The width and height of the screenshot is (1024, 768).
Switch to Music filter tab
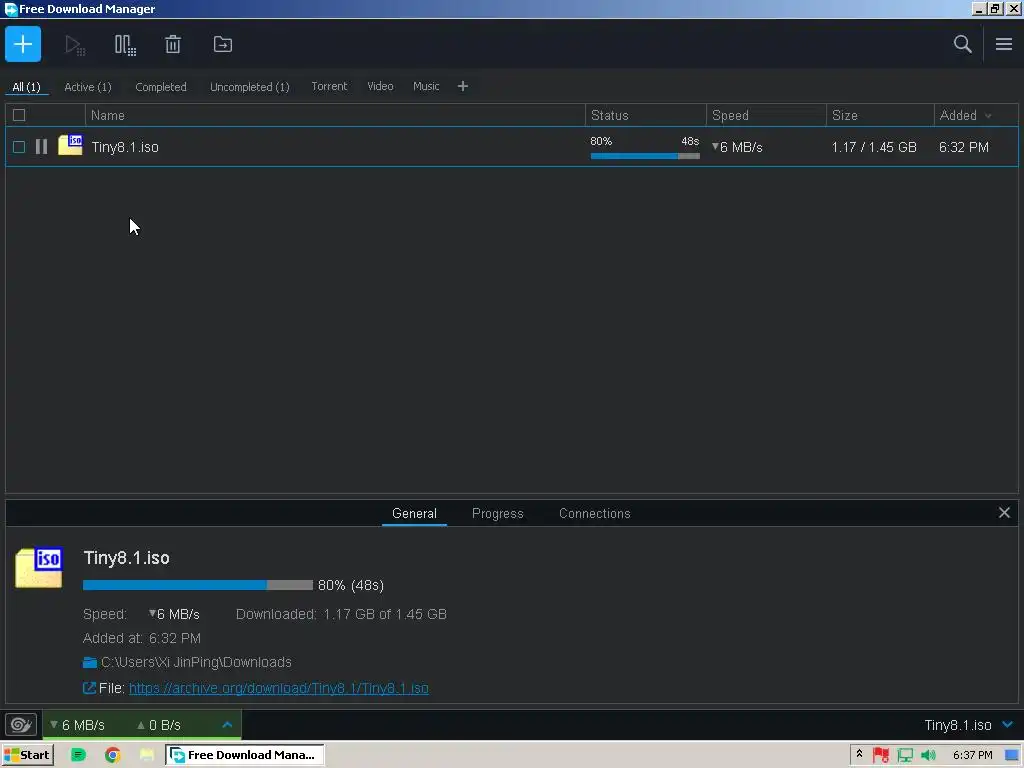(426, 86)
